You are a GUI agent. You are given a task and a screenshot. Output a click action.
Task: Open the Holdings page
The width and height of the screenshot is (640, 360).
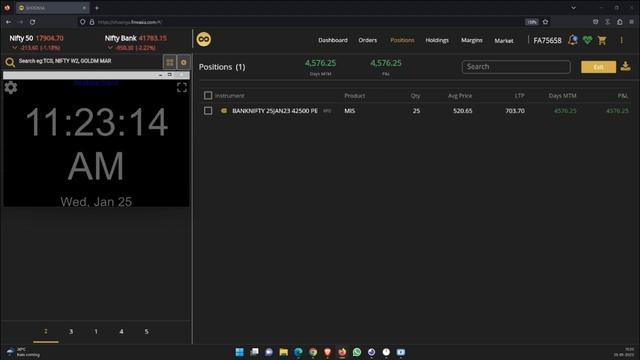[x=437, y=40]
